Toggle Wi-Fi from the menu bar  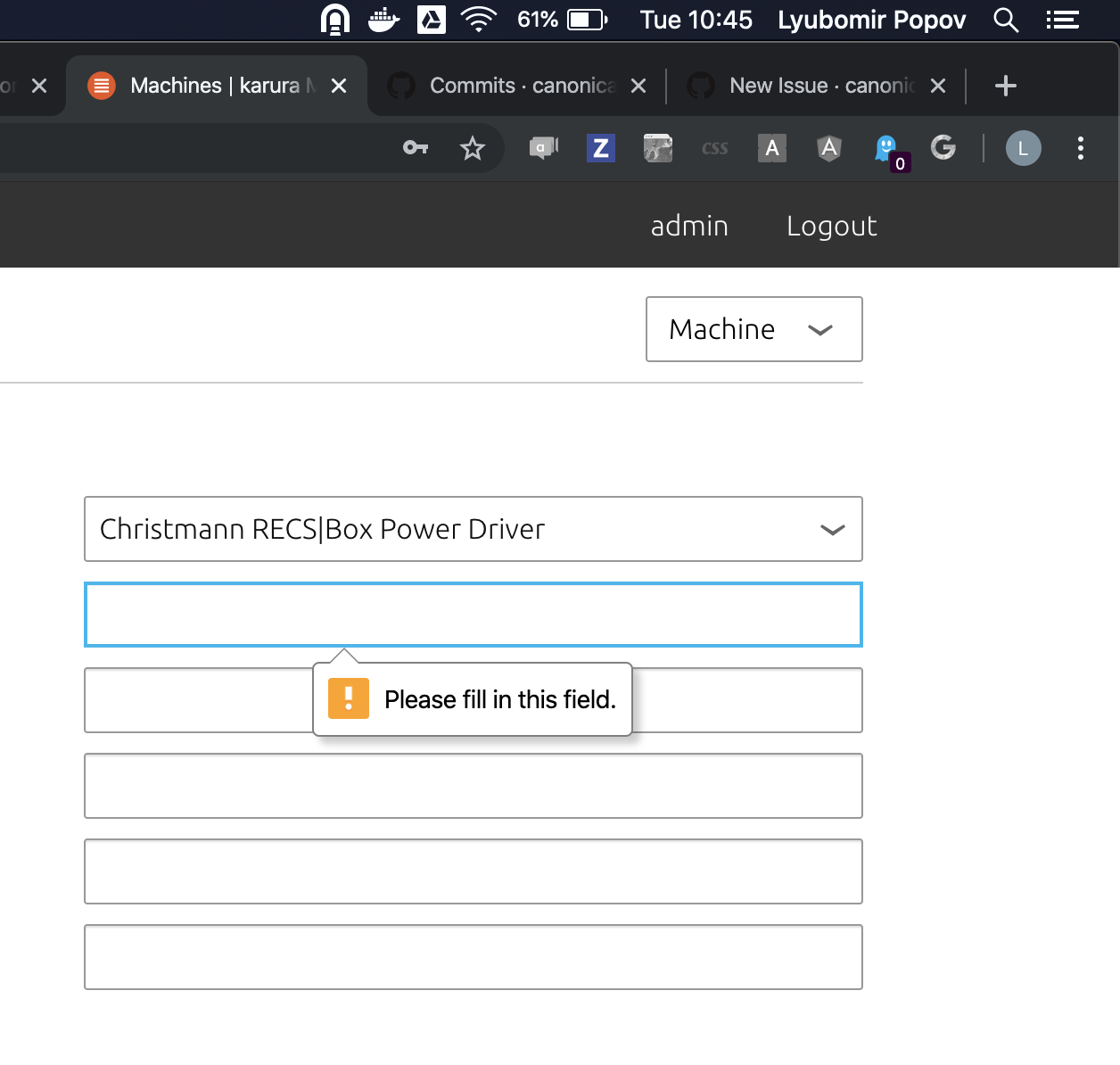point(478,20)
